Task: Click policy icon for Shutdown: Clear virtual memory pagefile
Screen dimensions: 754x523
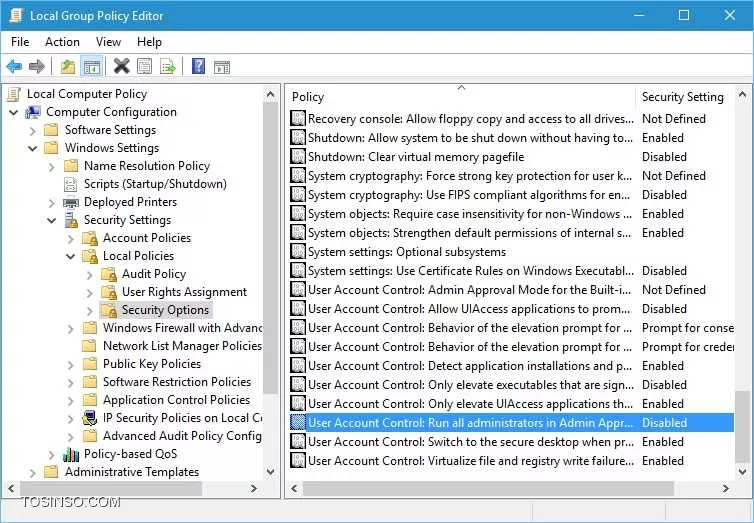Action: tap(298, 157)
